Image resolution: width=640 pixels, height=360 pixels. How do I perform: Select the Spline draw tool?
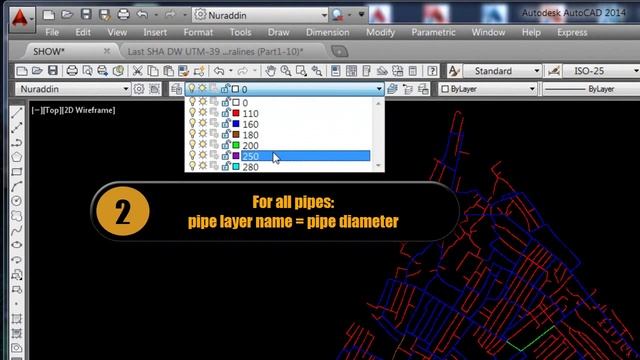tap(16, 230)
